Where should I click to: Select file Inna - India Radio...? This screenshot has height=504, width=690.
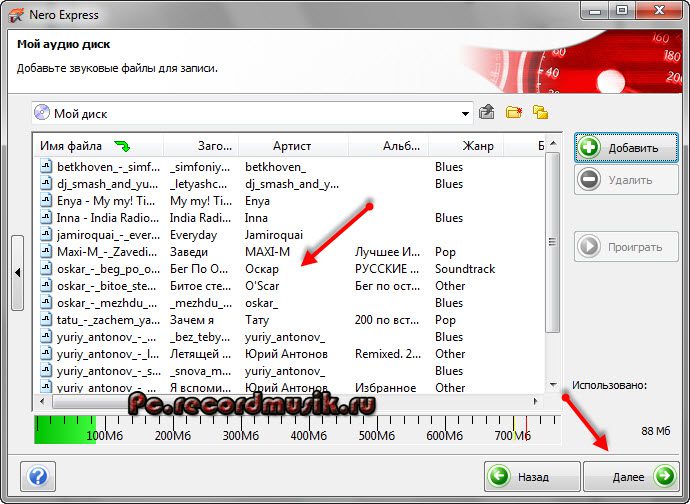pos(108,218)
